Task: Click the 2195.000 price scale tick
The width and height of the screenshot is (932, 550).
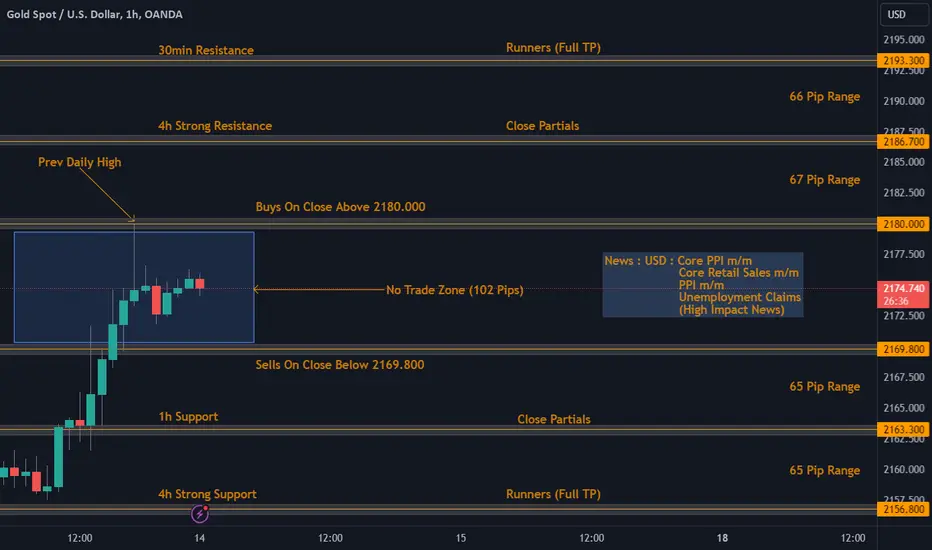Action: click(x=903, y=39)
